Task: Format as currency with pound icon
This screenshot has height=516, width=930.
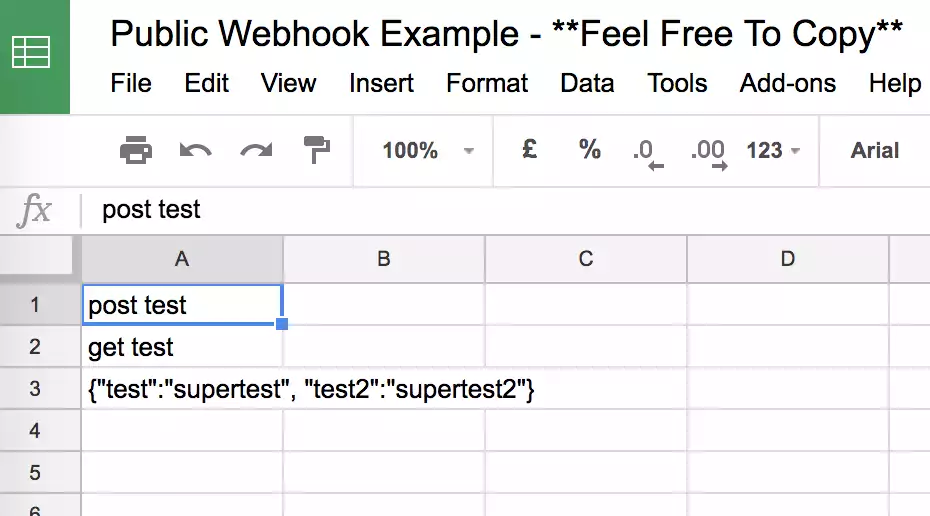Action: click(x=530, y=150)
